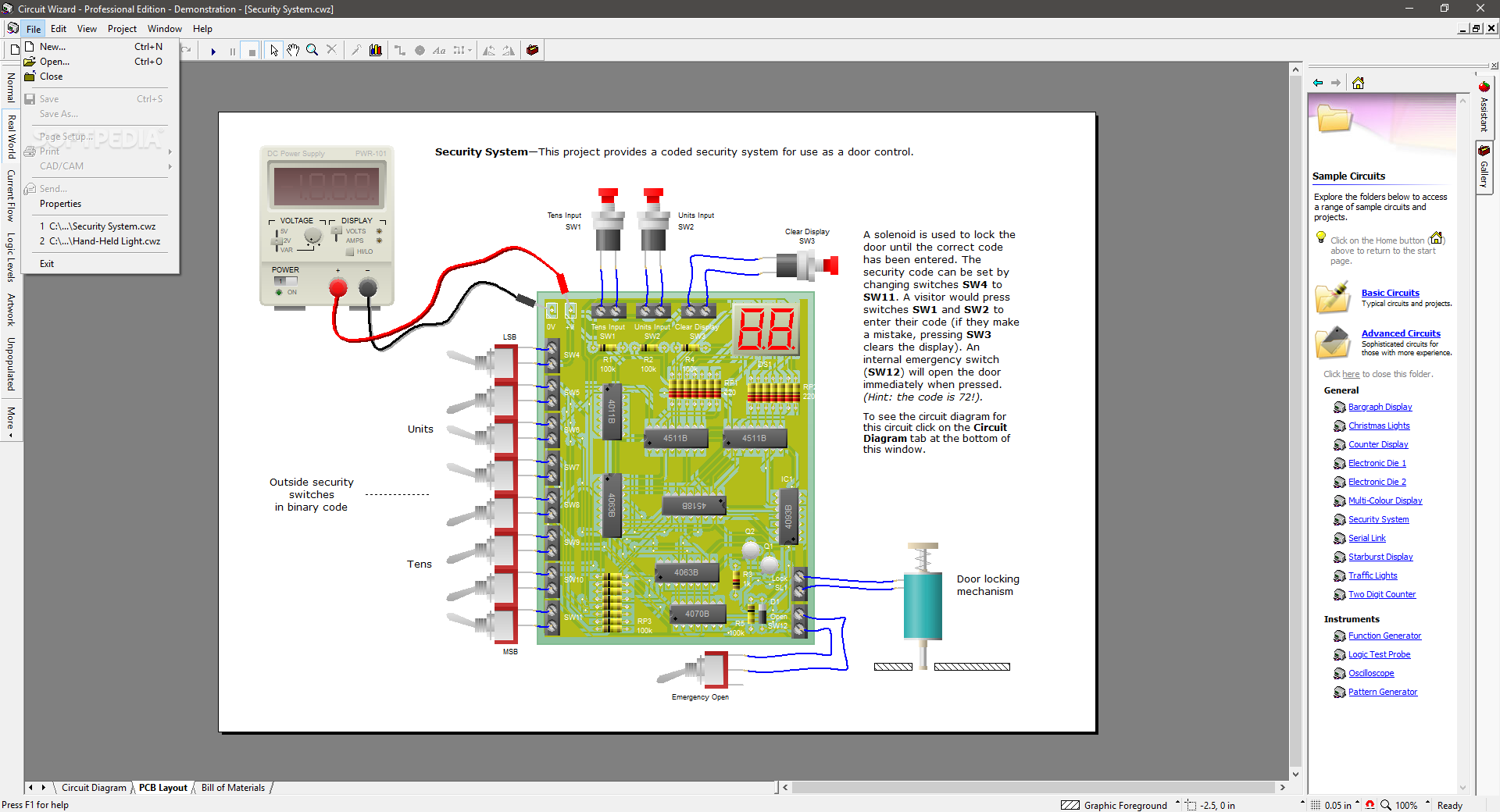Viewport: 1500px width, 812px height.
Task: Switch to Logic Levels view style
Action: pyautogui.click(x=11, y=257)
